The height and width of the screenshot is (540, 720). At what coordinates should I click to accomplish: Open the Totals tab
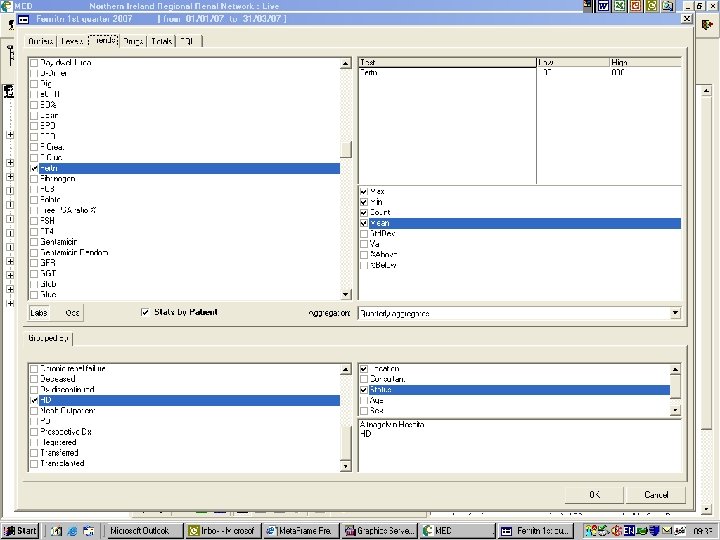pos(162,41)
